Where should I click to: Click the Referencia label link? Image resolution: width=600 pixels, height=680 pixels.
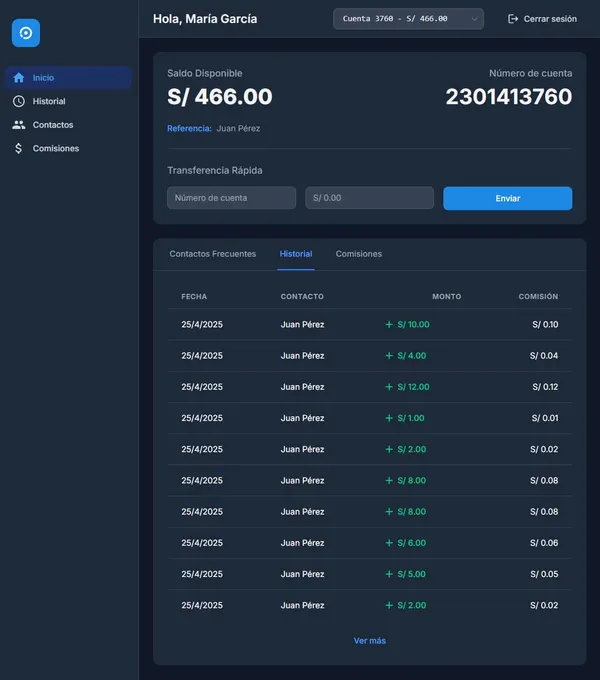189,128
